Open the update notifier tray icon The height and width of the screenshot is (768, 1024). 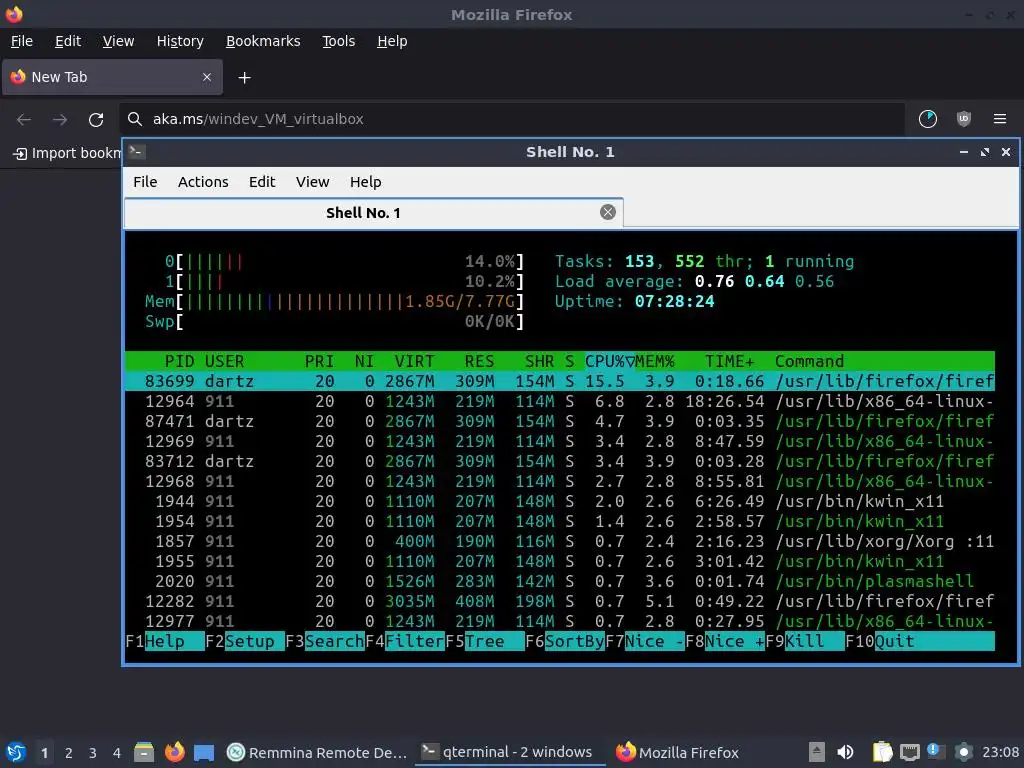pyautogui.click(x=936, y=752)
